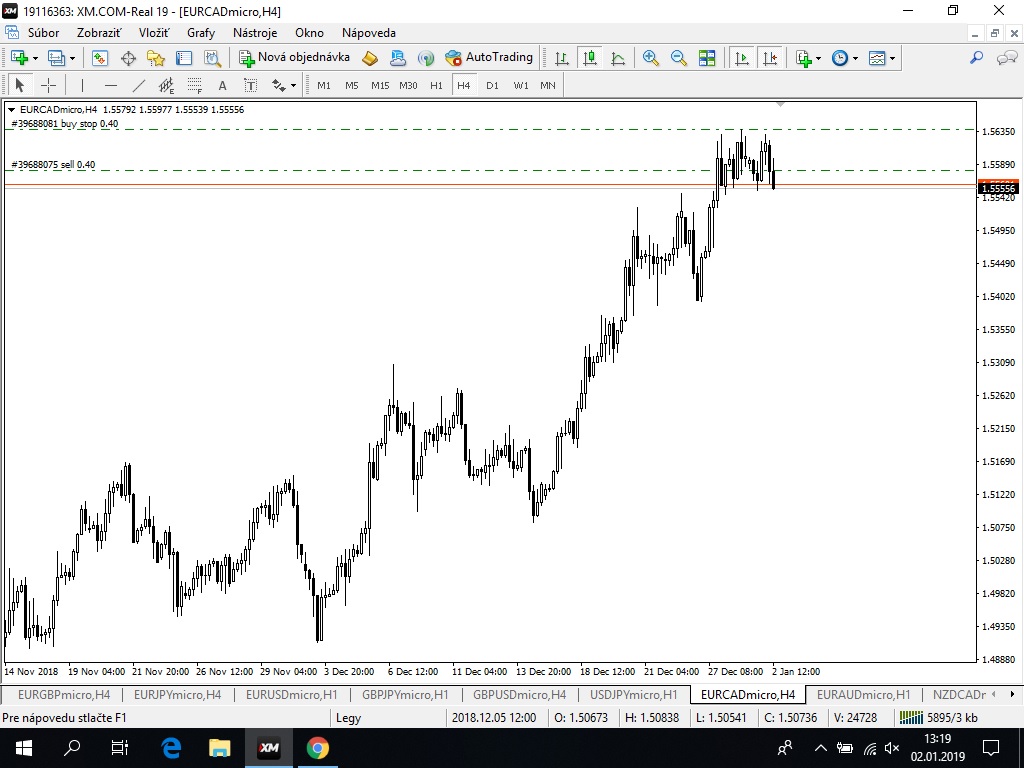Insert Fibonacci retracement tool
Screen dimensions: 1024x768
coord(195,85)
